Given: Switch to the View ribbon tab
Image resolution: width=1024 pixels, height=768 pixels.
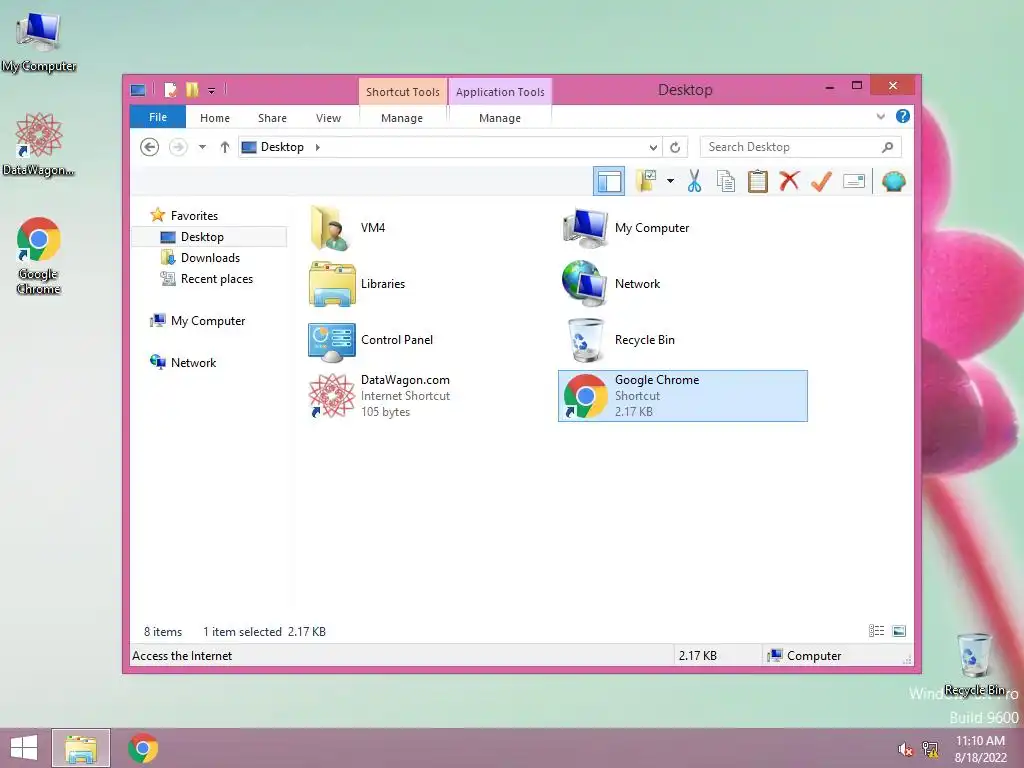Looking at the screenshot, I should [328, 118].
